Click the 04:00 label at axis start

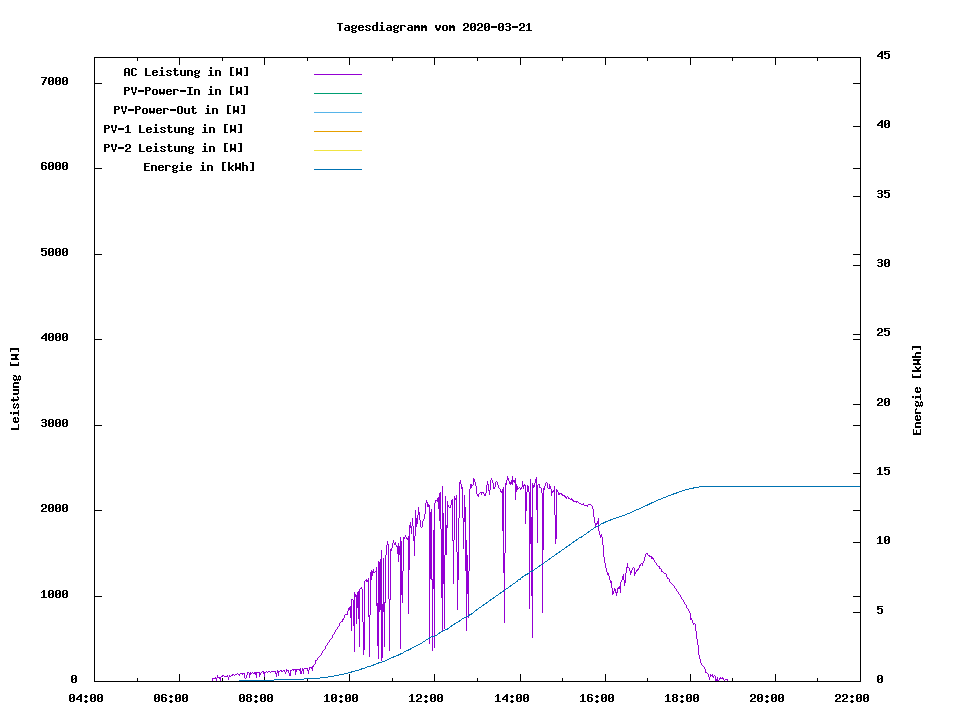coord(86,698)
